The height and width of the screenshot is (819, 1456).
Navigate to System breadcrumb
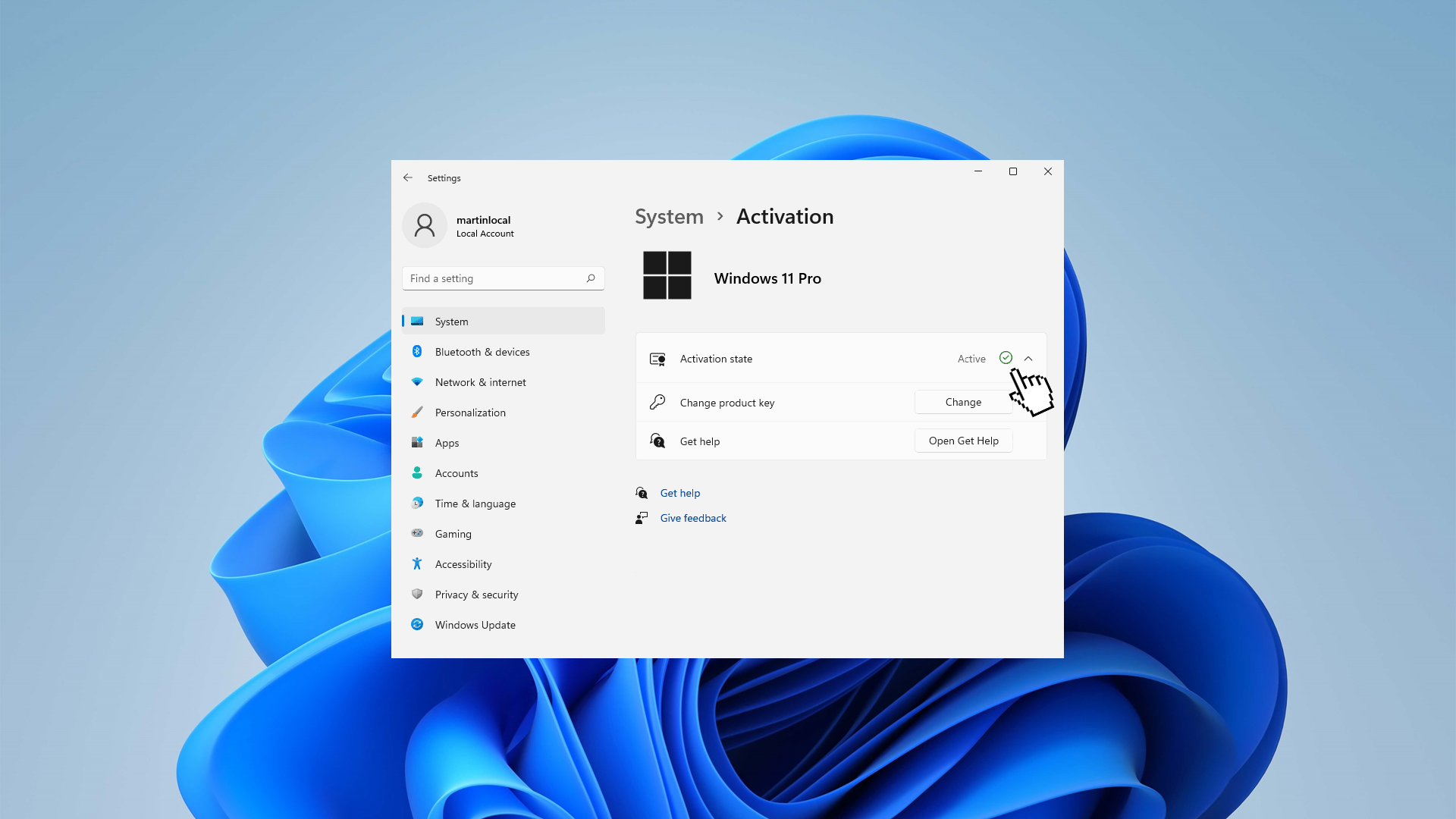pyautogui.click(x=669, y=217)
